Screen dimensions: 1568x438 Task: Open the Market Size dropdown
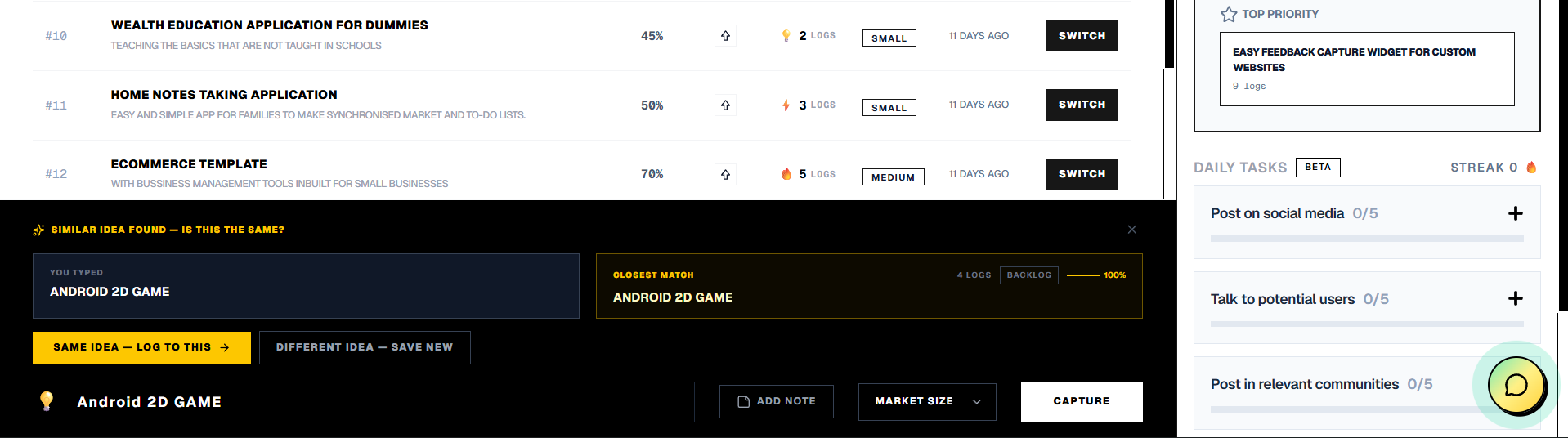tap(926, 401)
